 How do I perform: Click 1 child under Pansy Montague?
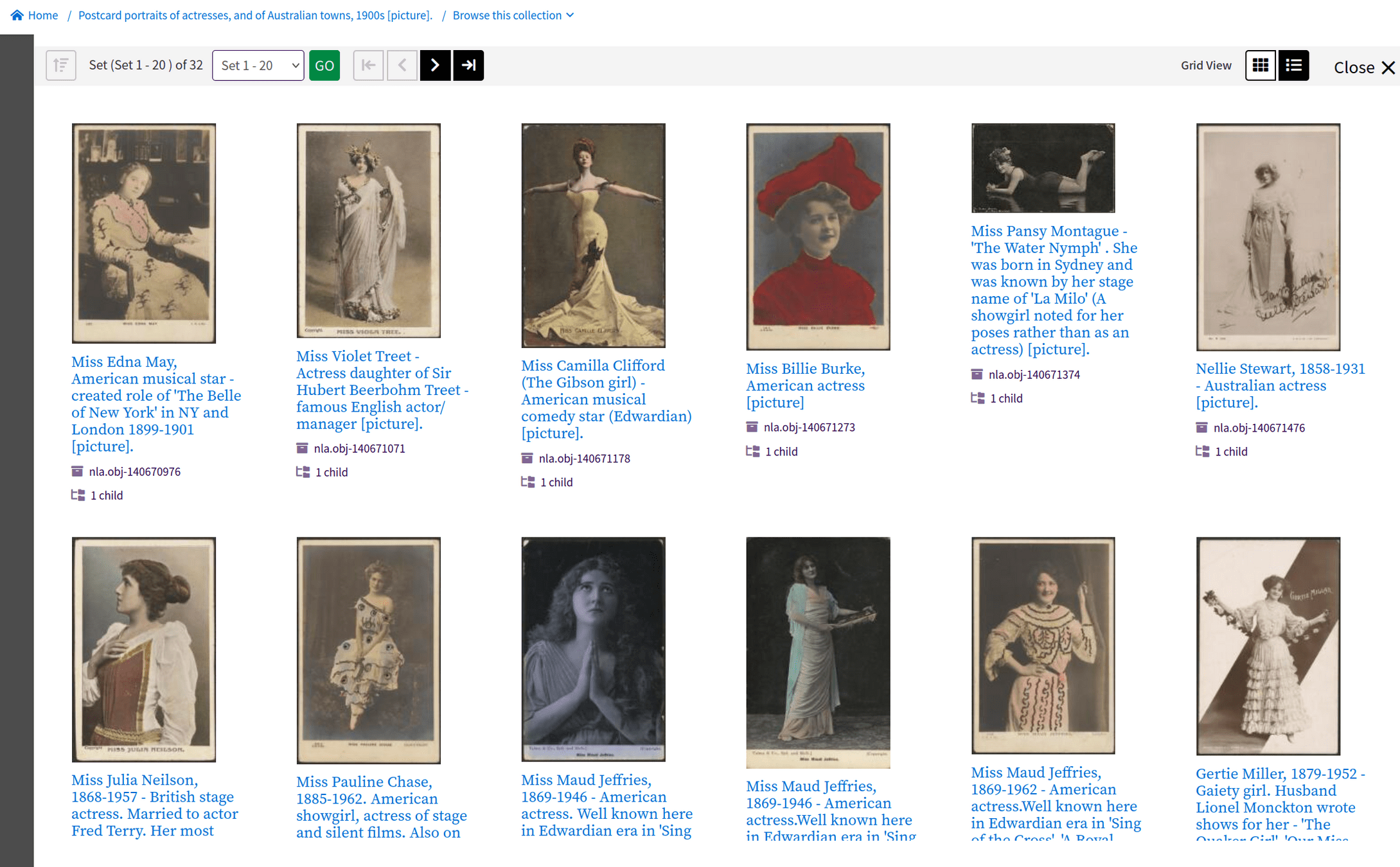pos(1006,398)
